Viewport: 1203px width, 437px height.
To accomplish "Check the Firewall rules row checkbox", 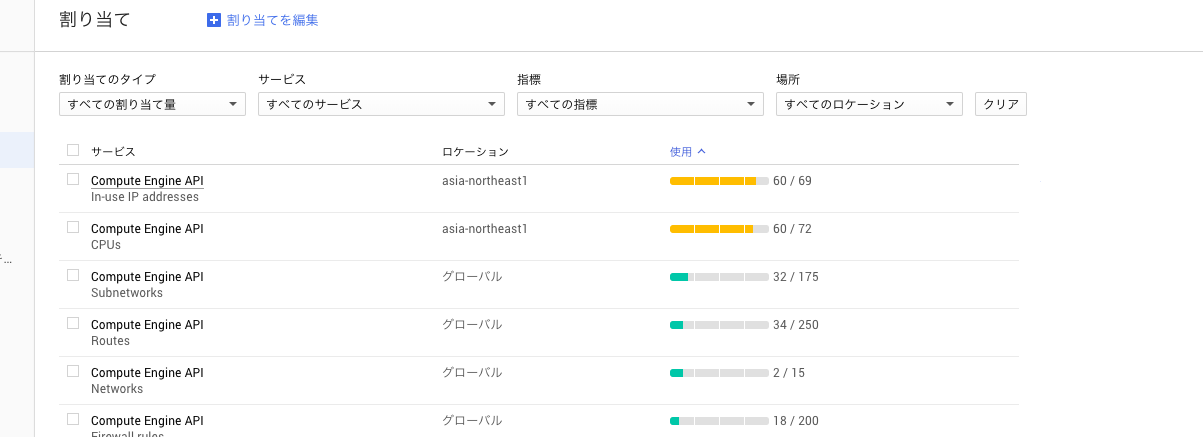I will click(x=73, y=419).
